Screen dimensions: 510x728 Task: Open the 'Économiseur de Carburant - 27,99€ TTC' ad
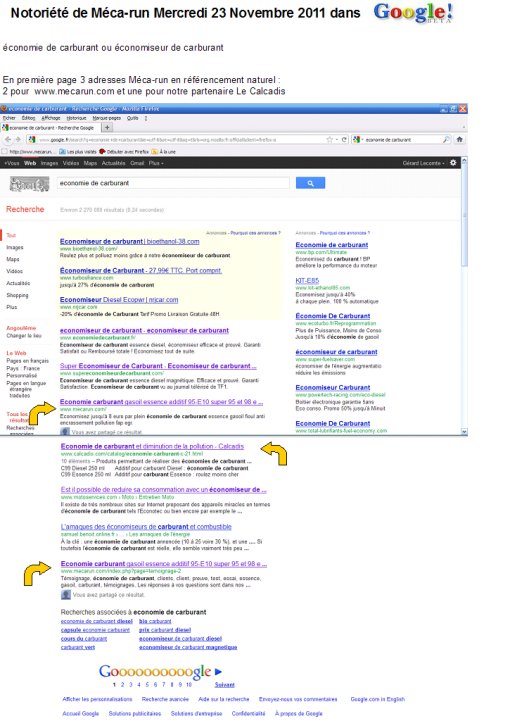(141, 270)
